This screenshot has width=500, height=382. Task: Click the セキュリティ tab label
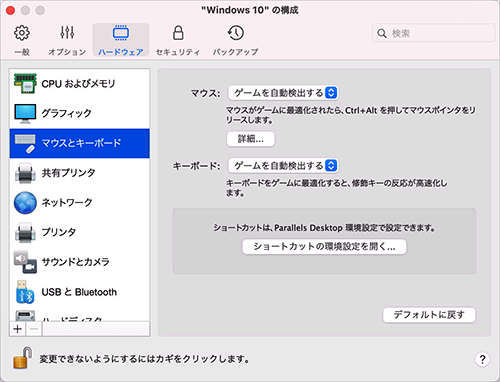(x=178, y=52)
